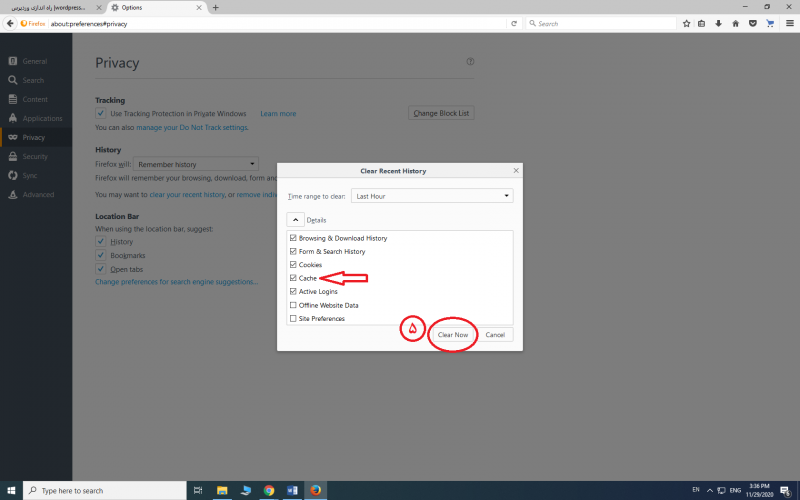Click the Home icon in Firefox toolbar
The image size is (800, 500).
coord(735,23)
